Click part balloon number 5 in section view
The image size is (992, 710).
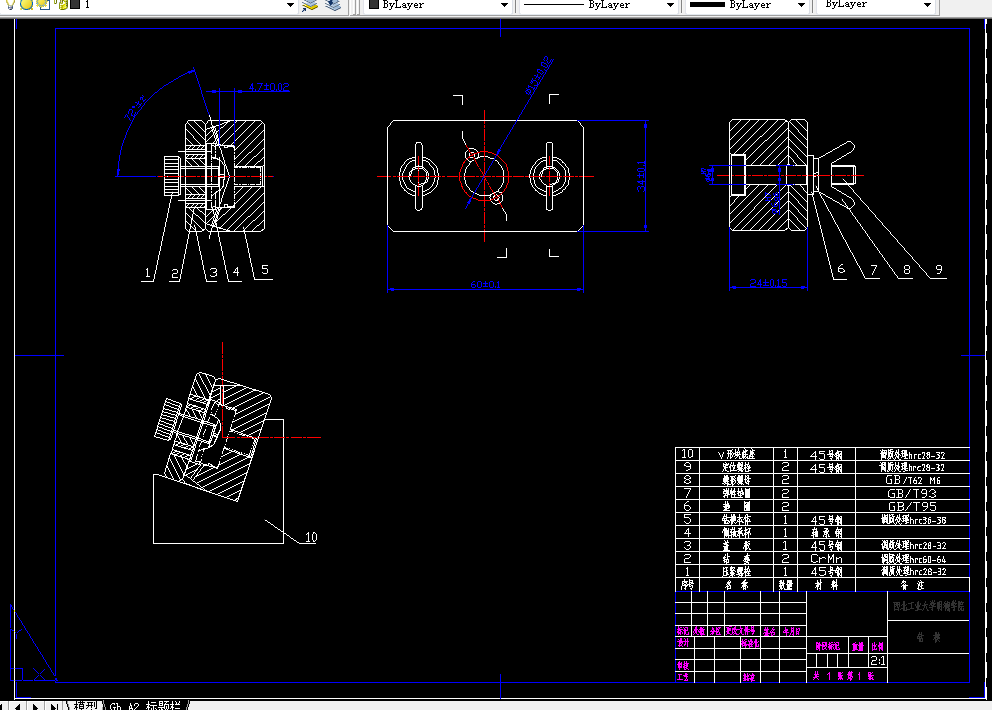click(x=264, y=270)
